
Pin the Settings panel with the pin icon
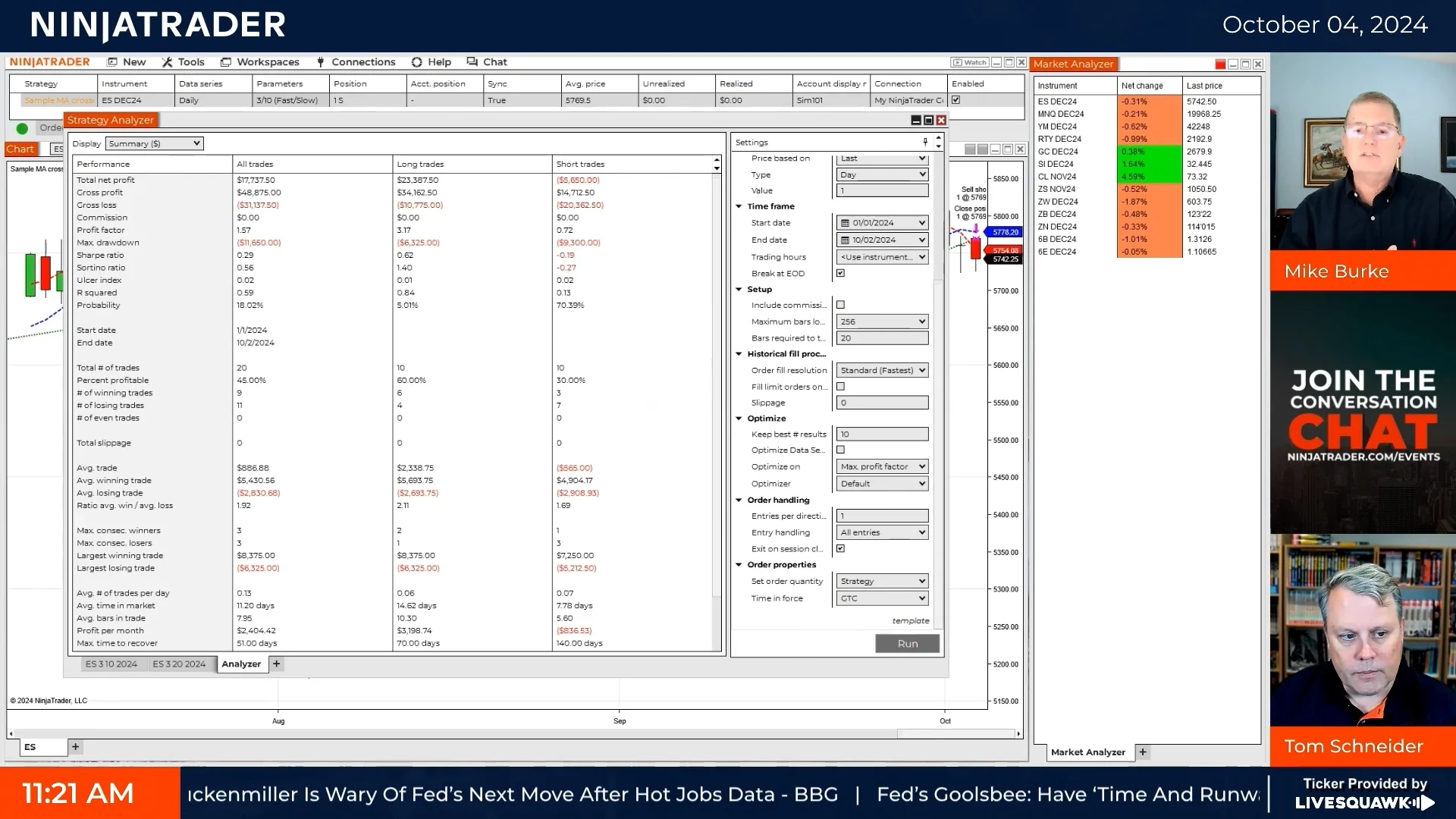click(925, 142)
